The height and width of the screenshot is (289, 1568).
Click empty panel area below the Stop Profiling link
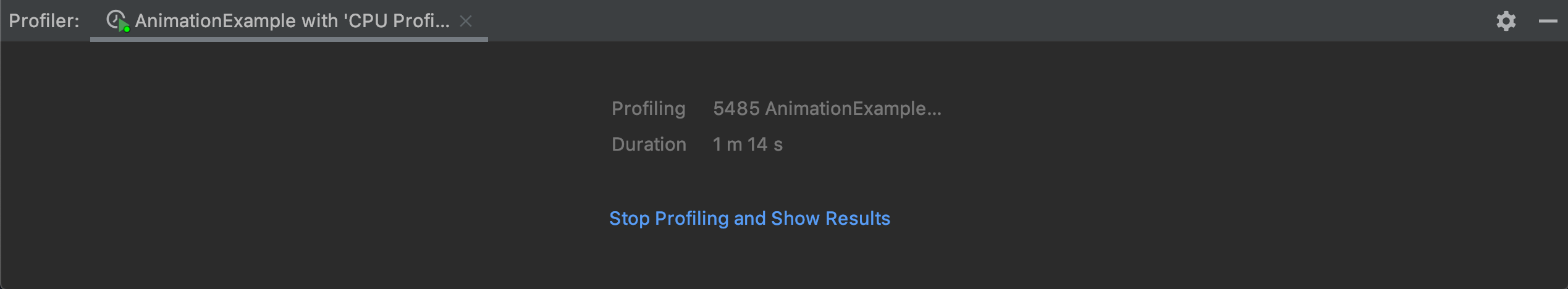[749, 259]
